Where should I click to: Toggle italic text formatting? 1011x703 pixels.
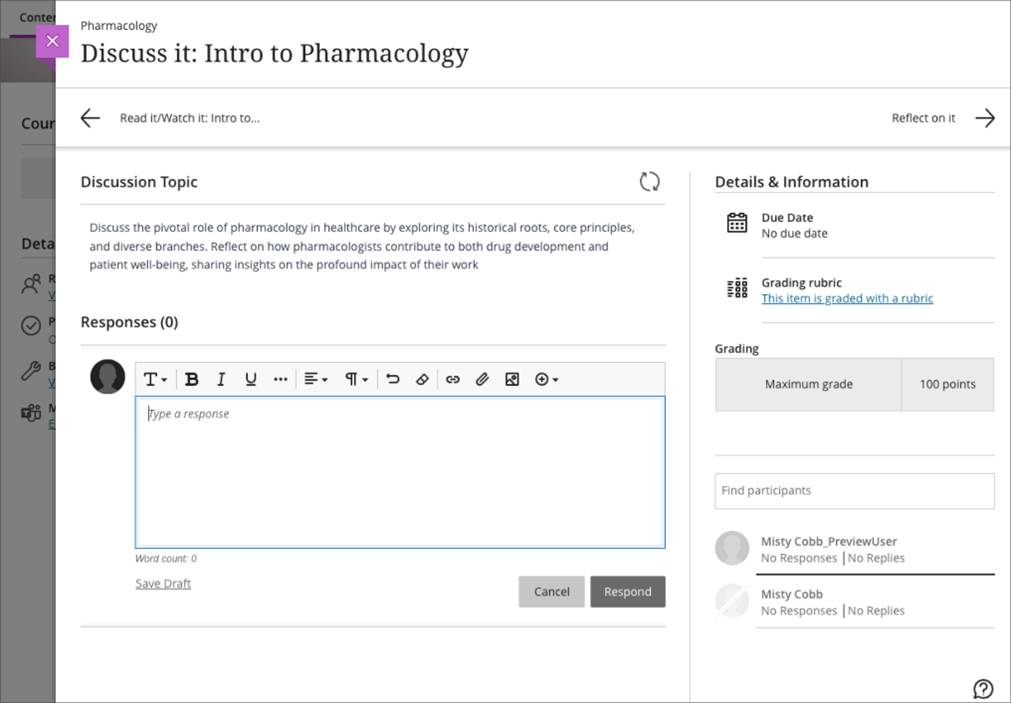click(x=221, y=379)
